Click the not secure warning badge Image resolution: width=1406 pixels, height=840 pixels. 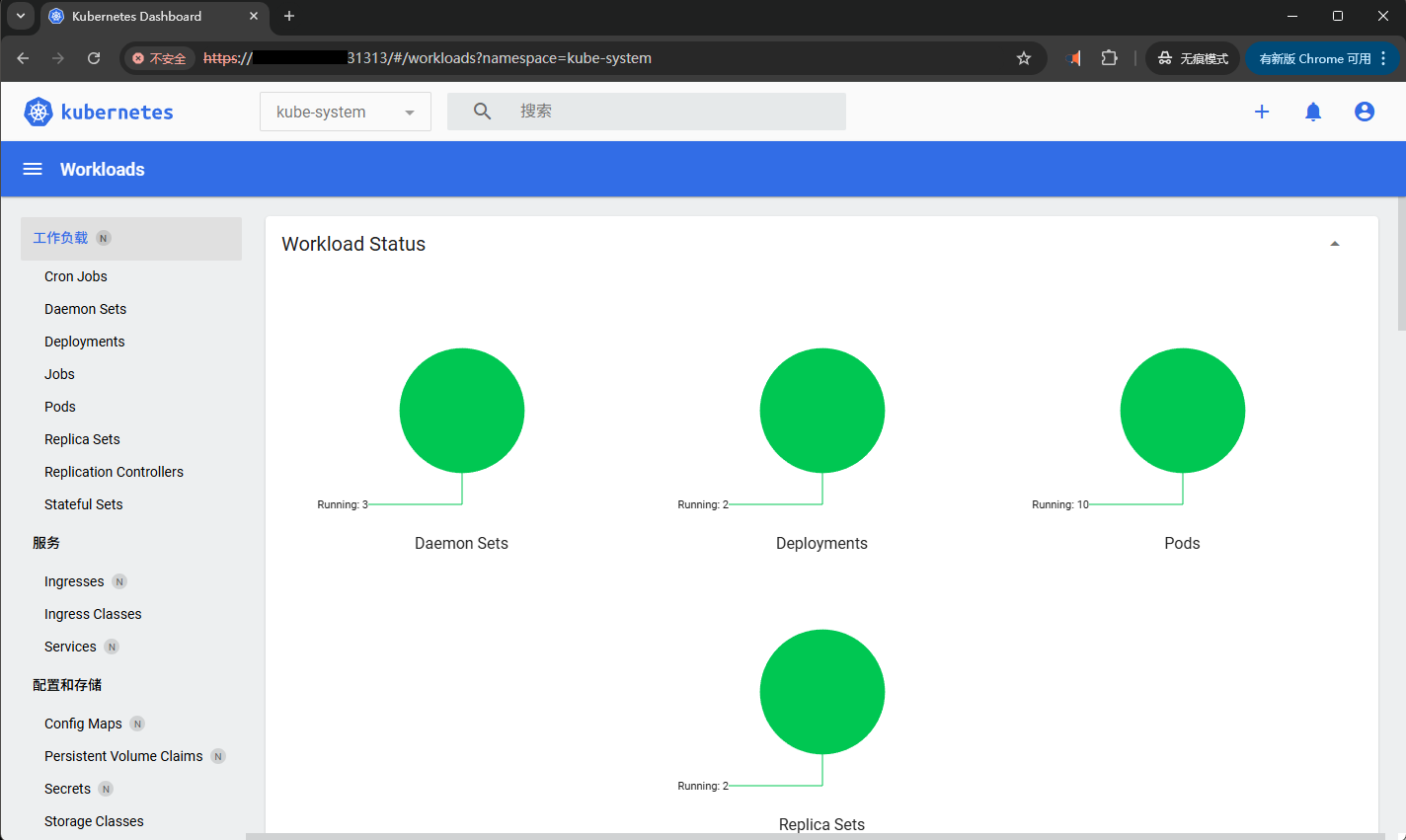pyautogui.click(x=159, y=58)
